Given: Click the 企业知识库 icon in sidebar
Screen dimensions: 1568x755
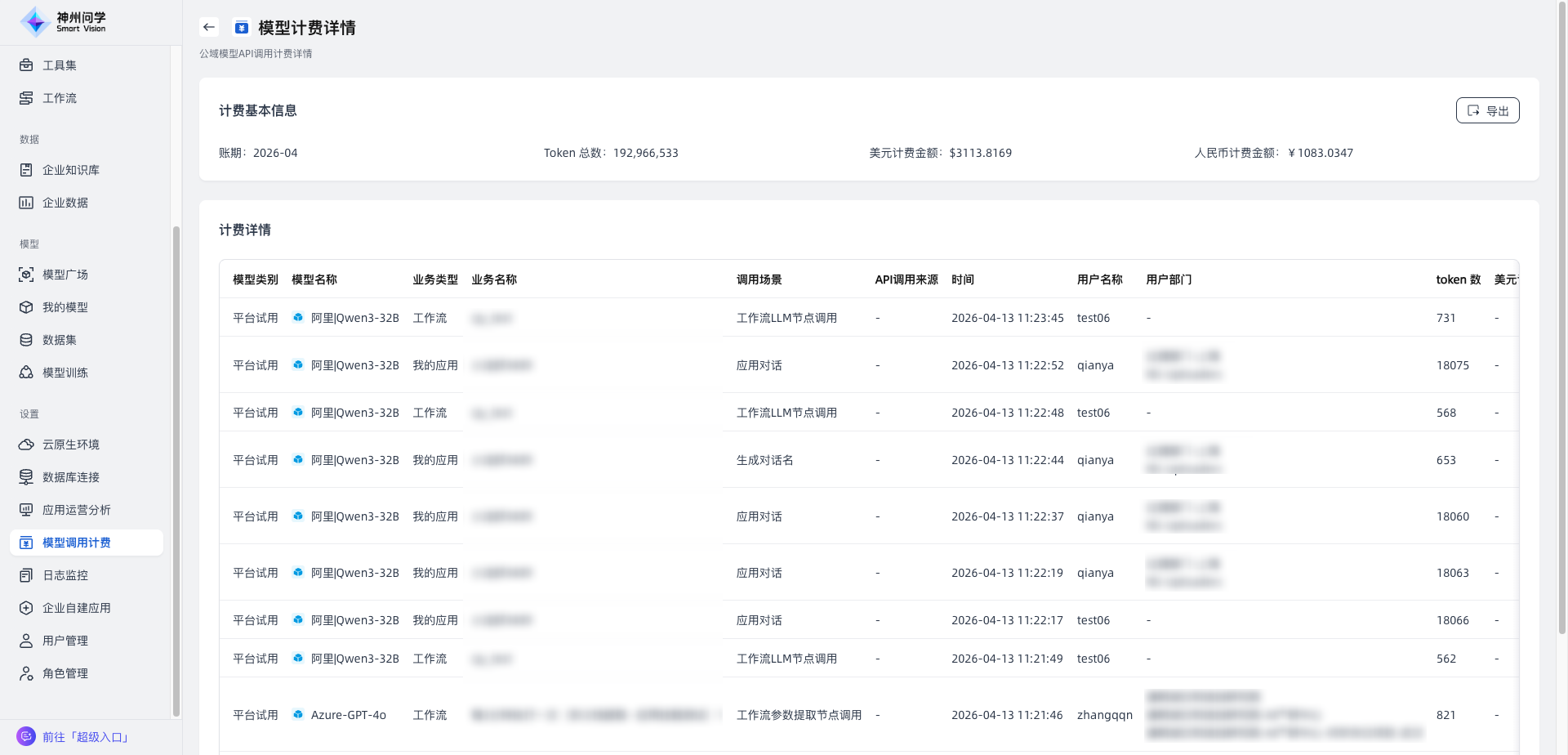Looking at the screenshot, I should (x=26, y=170).
